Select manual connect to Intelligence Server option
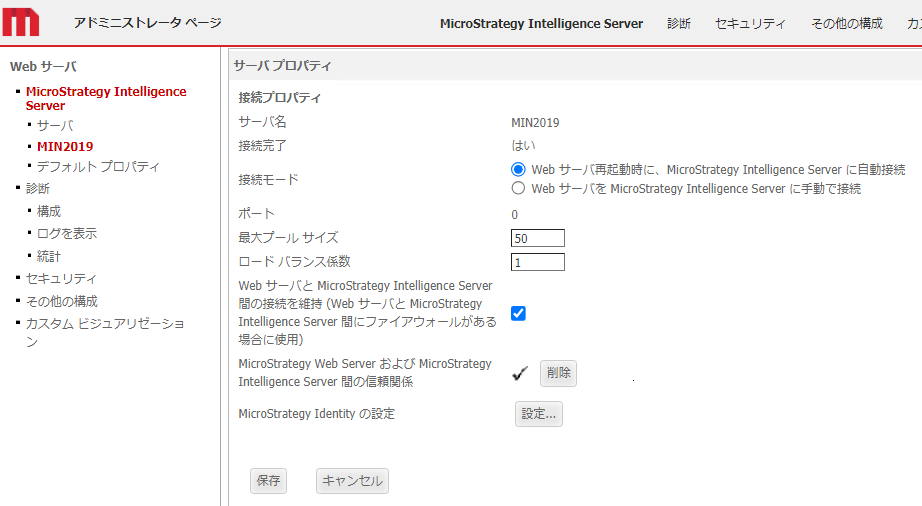Image resolution: width=922 pixels, height=506 pixels. pyautogui.click(x=518, y=189)
